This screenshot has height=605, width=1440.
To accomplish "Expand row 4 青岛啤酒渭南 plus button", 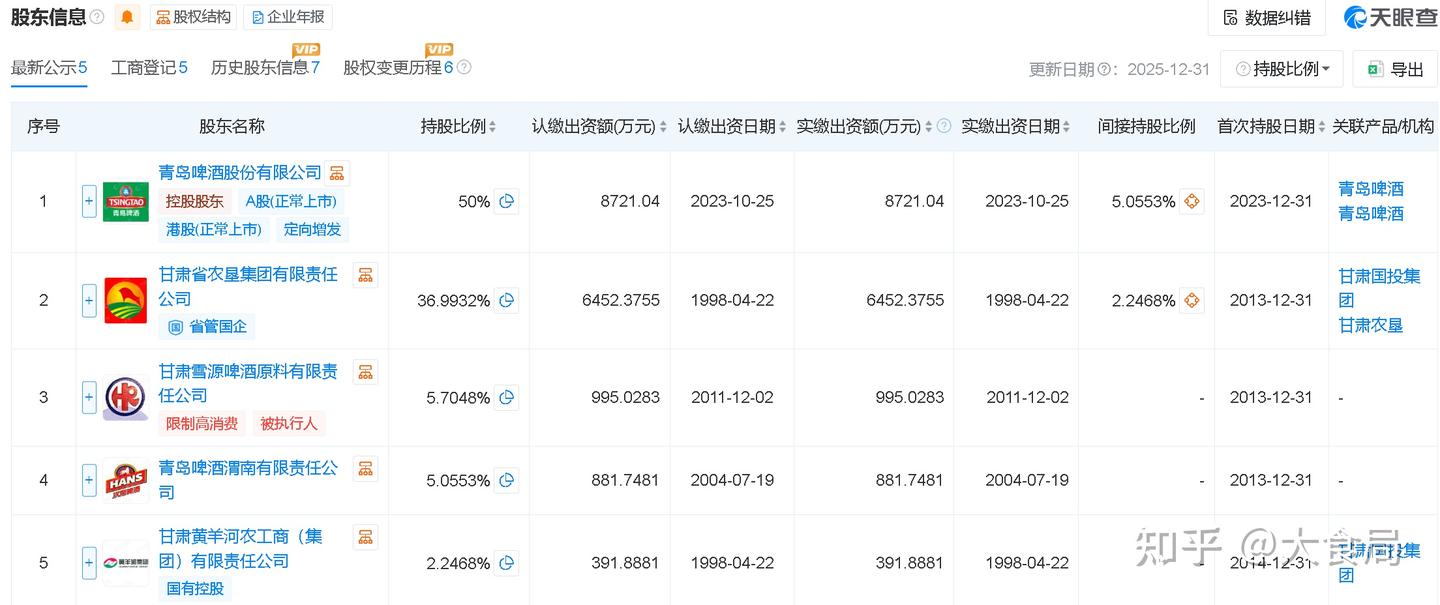I will pos(89,480).
